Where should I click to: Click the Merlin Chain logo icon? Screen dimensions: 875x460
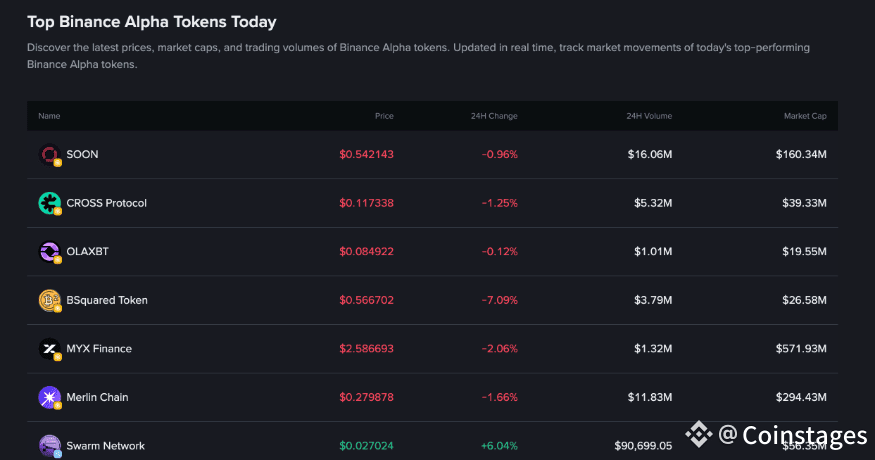coord(49,397)
